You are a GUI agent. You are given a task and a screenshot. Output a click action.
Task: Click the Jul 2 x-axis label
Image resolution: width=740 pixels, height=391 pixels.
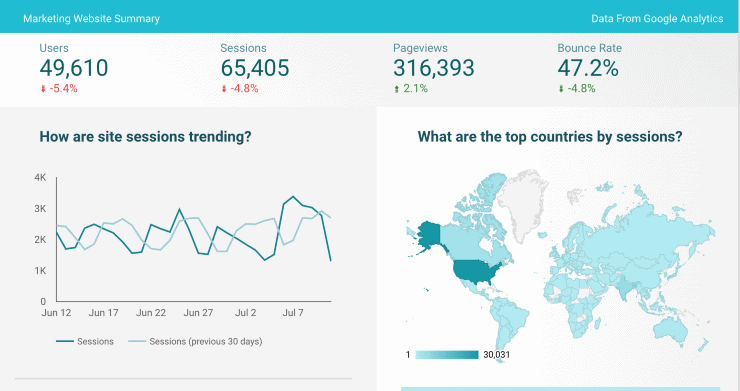click(245, 313)
